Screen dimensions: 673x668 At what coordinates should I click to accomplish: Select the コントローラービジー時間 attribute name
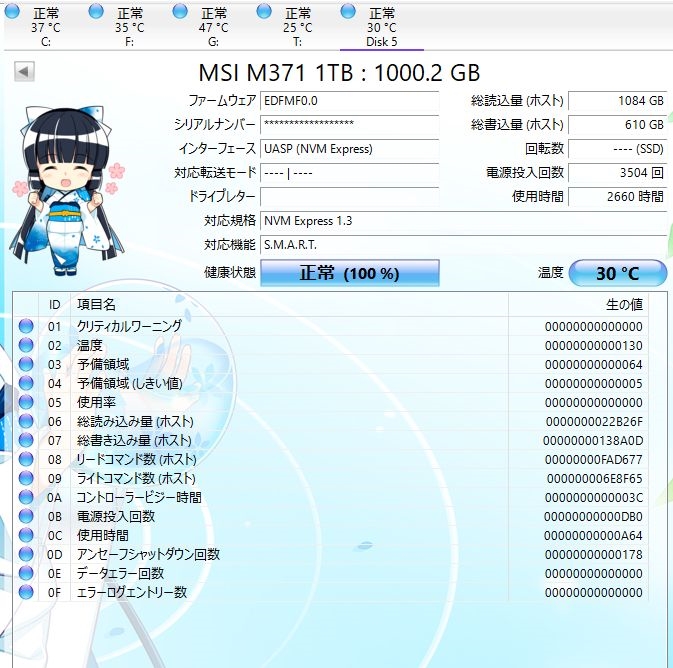pyautogui.click(x=139, y=497)
